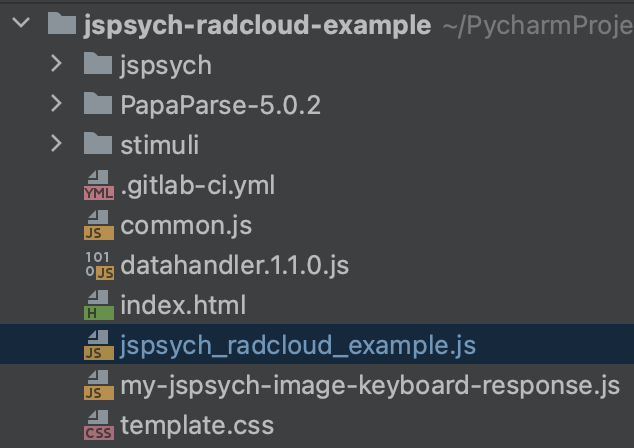
Task: Open the template.css file
Action: 196,426
